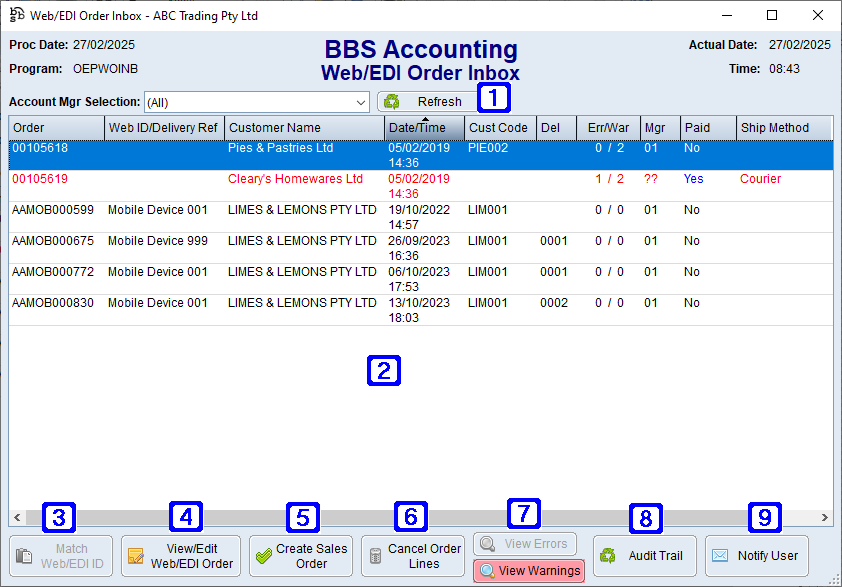This screenshot has width=842, height=587.
Task: Sort by Ship Method column header
Action: tap(784, 128)
